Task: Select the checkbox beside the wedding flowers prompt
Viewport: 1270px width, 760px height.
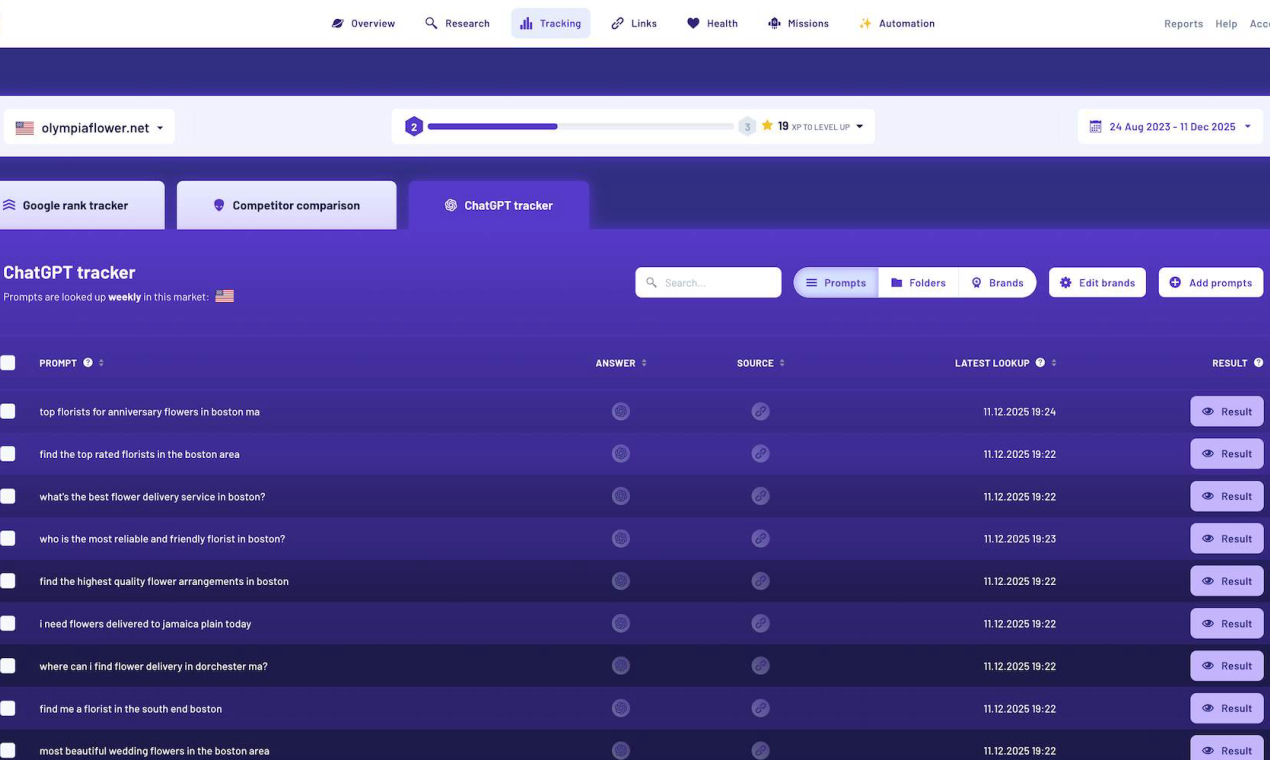Action: [8, 750]
